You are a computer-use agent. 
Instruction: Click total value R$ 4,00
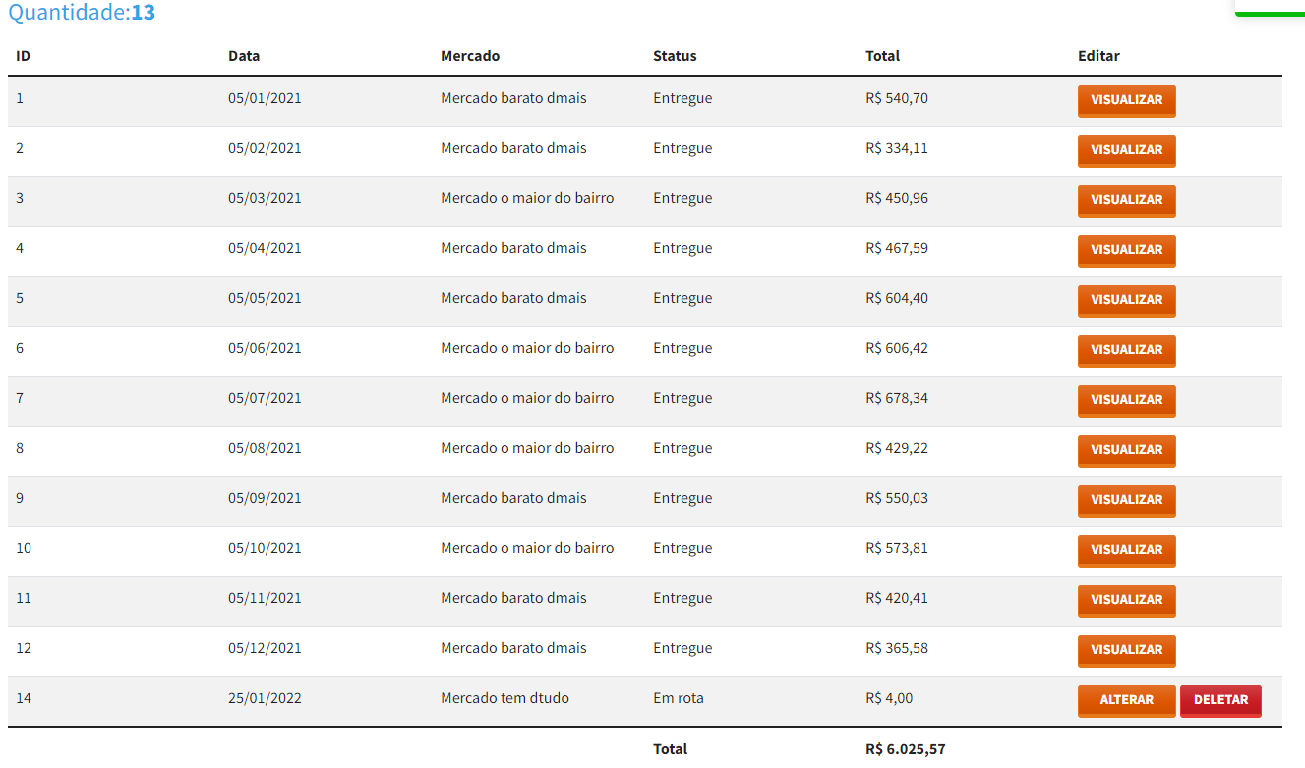889,698
